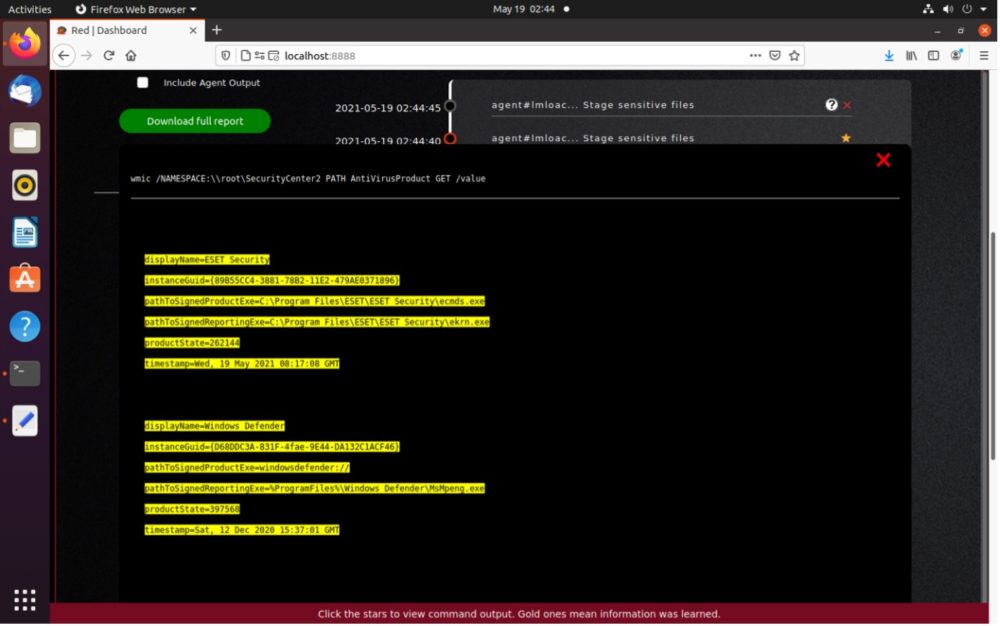Click the 'timestamp=Sat, 12 Dec 2020' line
The width and height of the screenshot is (1000, 626).
(242, 530)
